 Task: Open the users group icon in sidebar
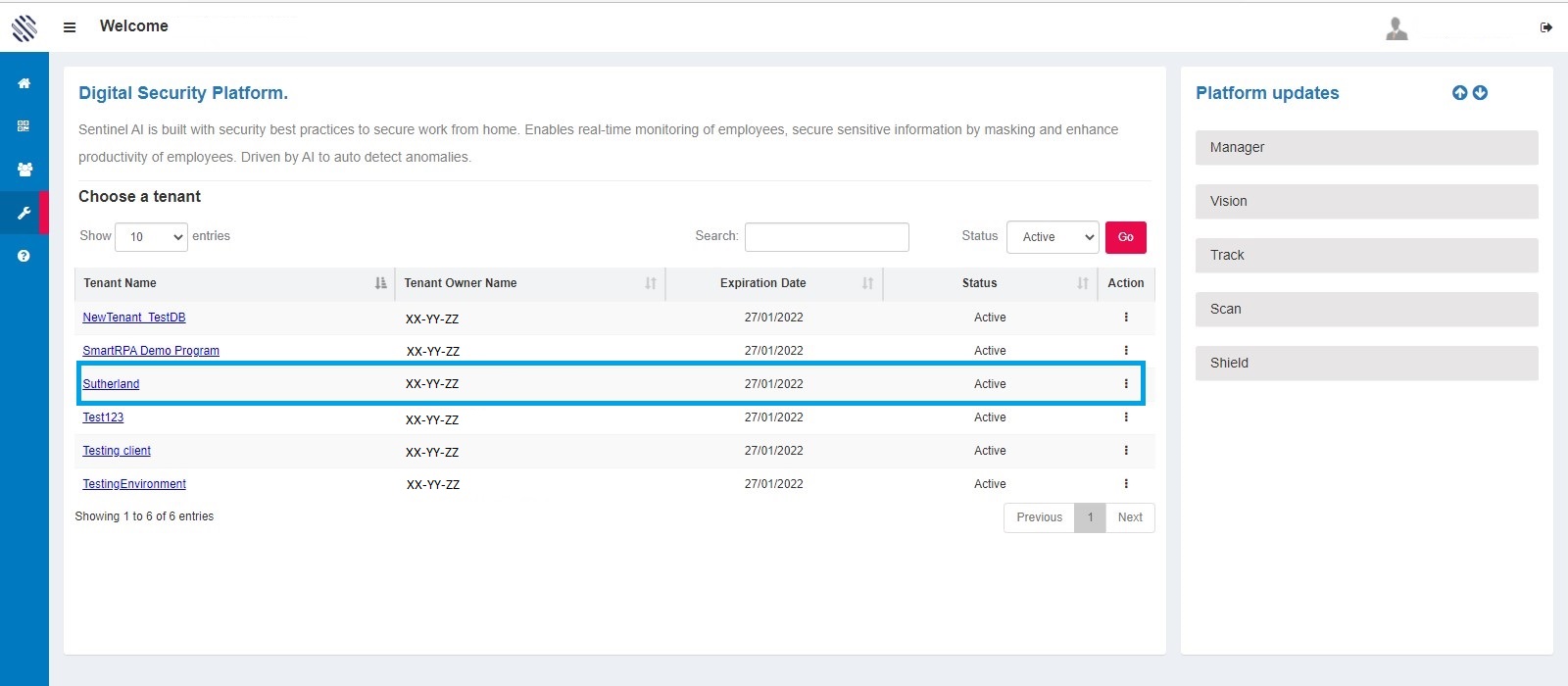24,170
